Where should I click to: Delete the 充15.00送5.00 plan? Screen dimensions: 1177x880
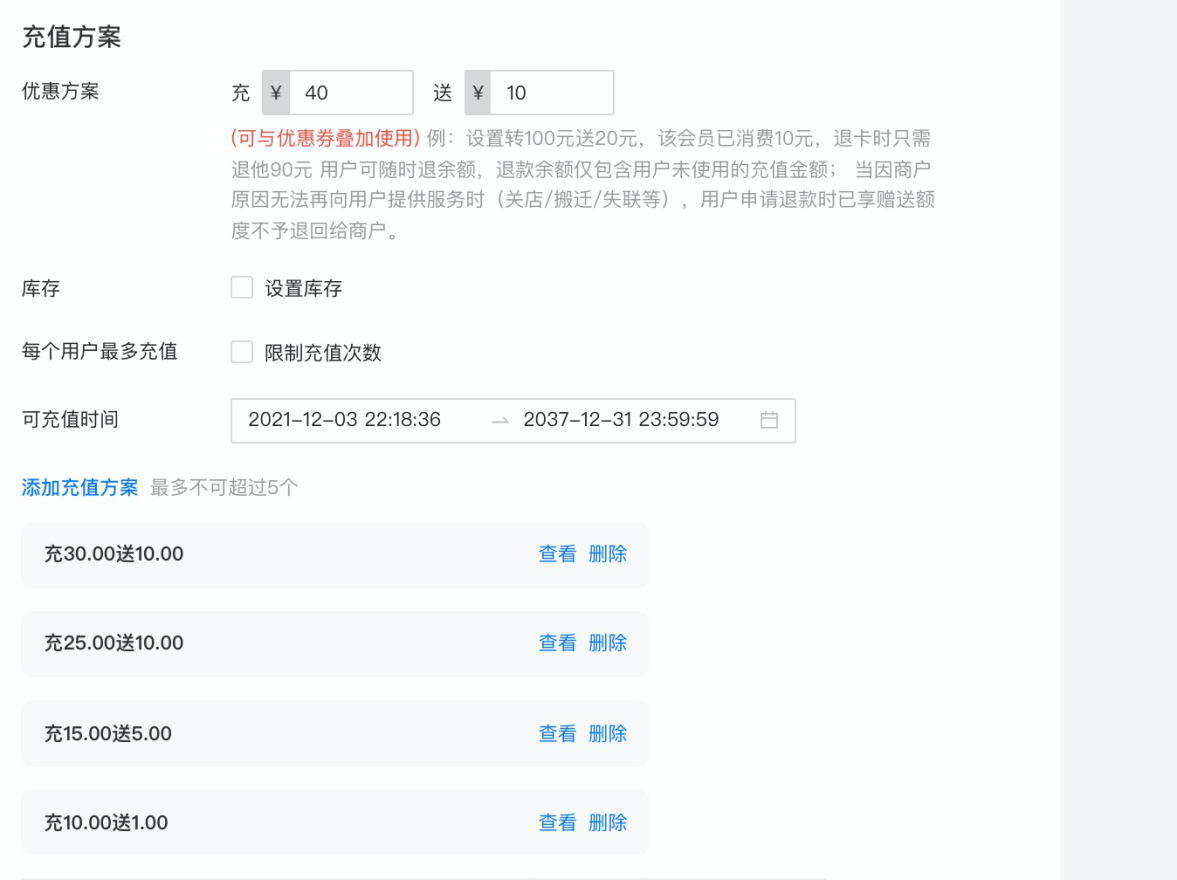(607, 734)
